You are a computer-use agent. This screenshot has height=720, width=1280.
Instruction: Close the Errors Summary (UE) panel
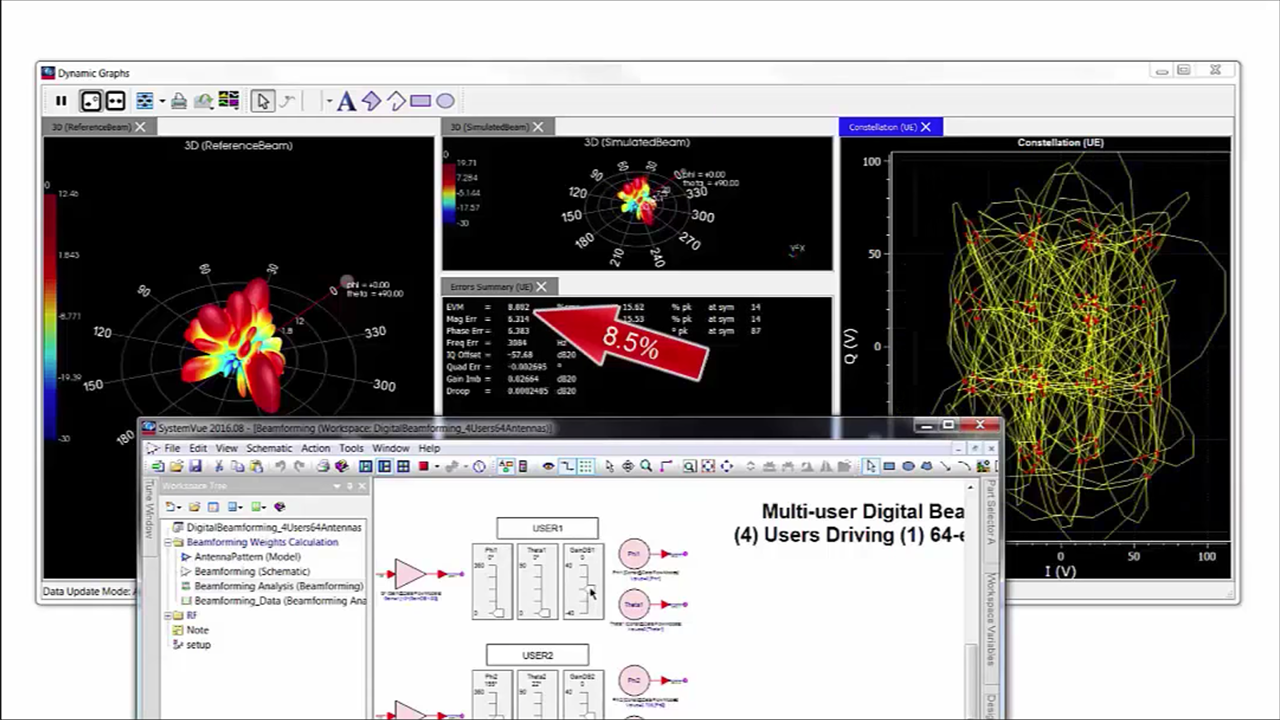(541, 287)
